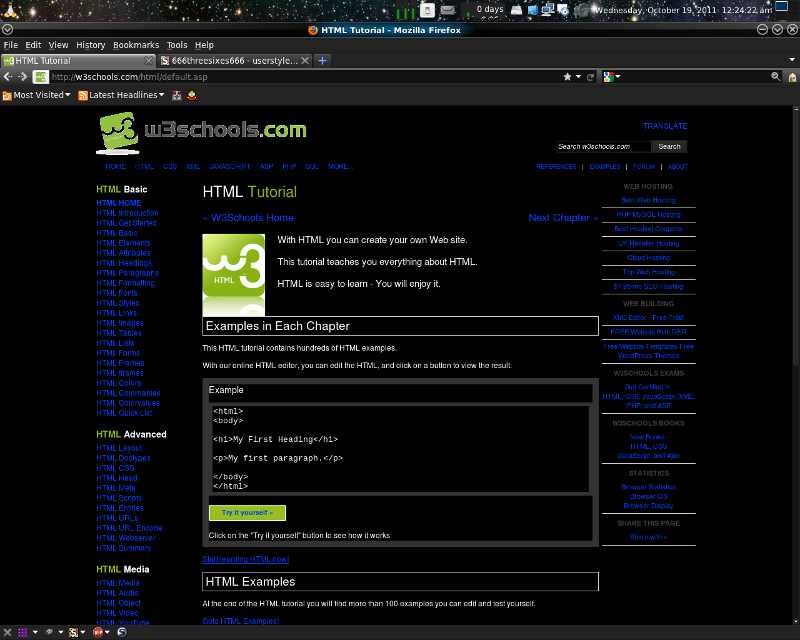This screenshot has height=640, width=800.
Task: Close the HTML Tutorial tab
Action: tap(148, 60)
